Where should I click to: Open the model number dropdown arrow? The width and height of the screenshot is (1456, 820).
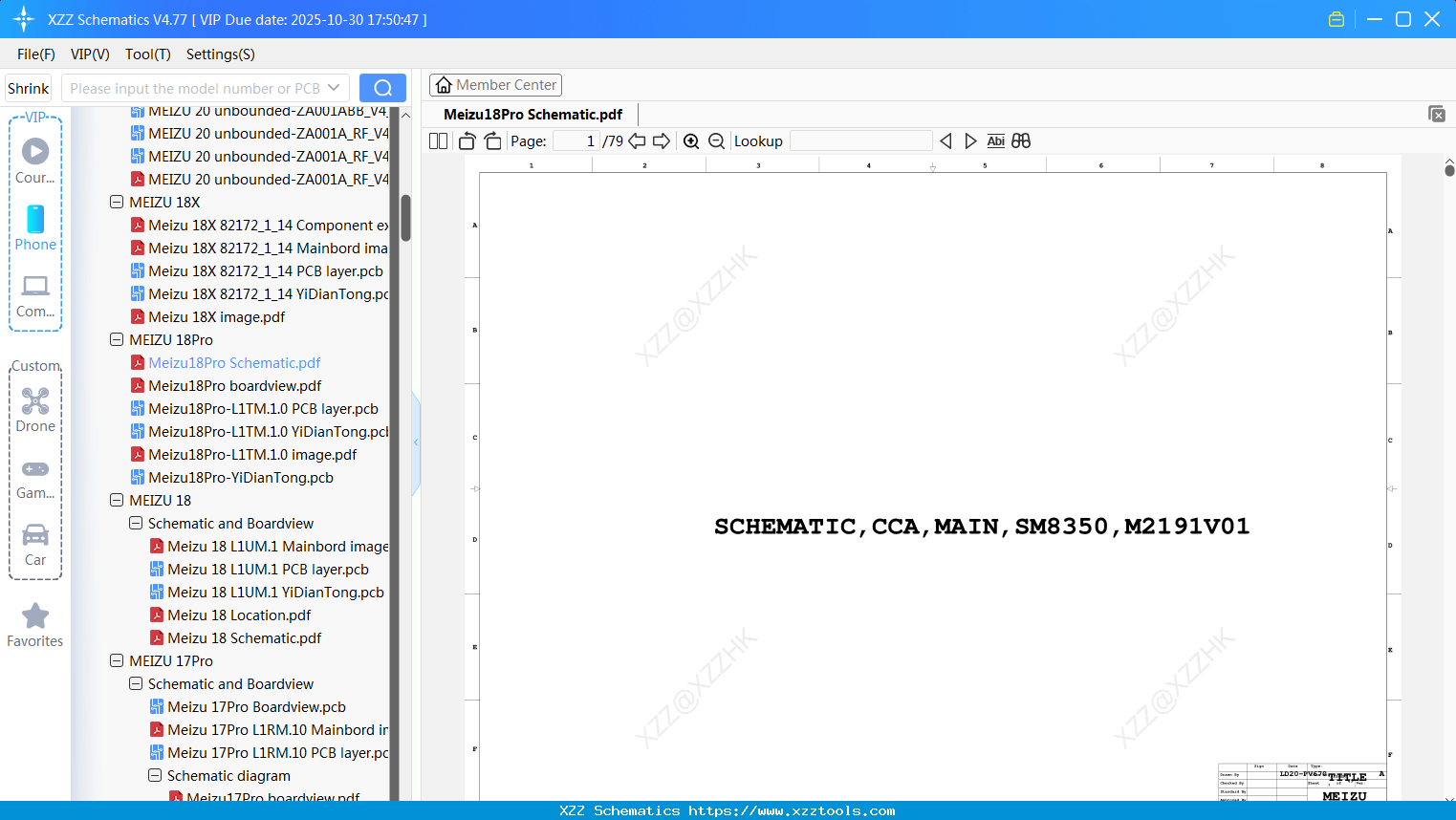tap(334, 88)
